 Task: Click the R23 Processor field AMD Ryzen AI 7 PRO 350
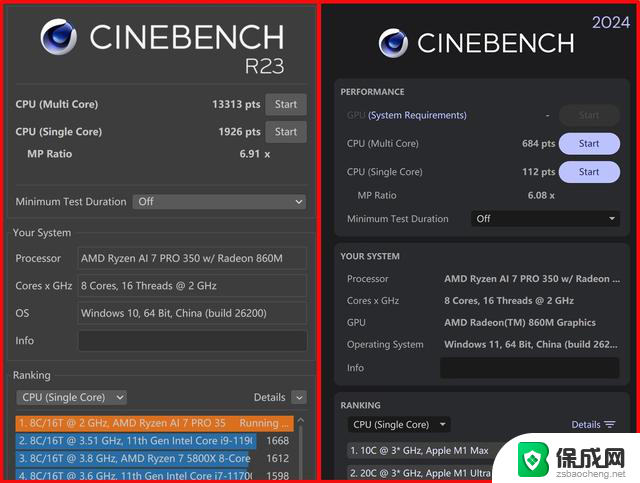pyautogui.click(x=192, y=258)
